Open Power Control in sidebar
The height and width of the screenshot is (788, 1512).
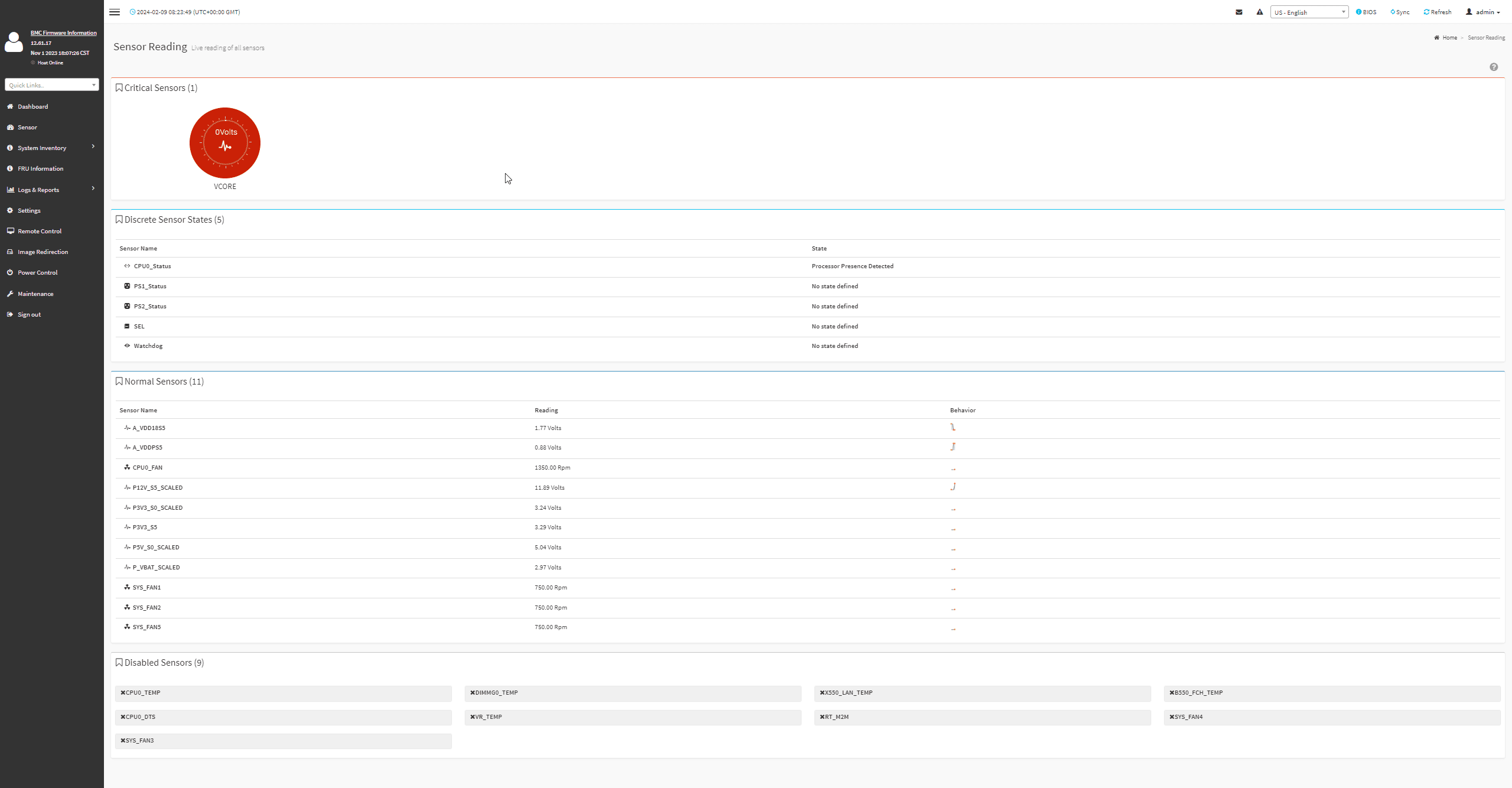click(37, 272)
